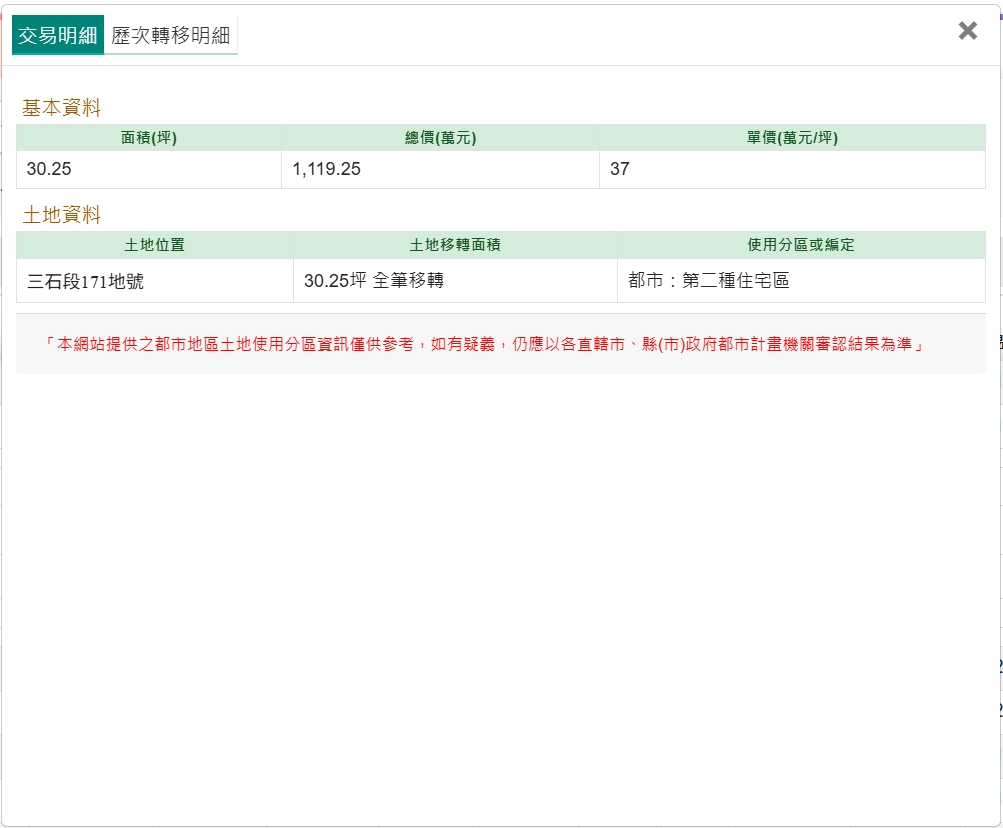The image size is (1003, 828).
Task: Click the 土地資料 section heading
Action: [62, 215]
